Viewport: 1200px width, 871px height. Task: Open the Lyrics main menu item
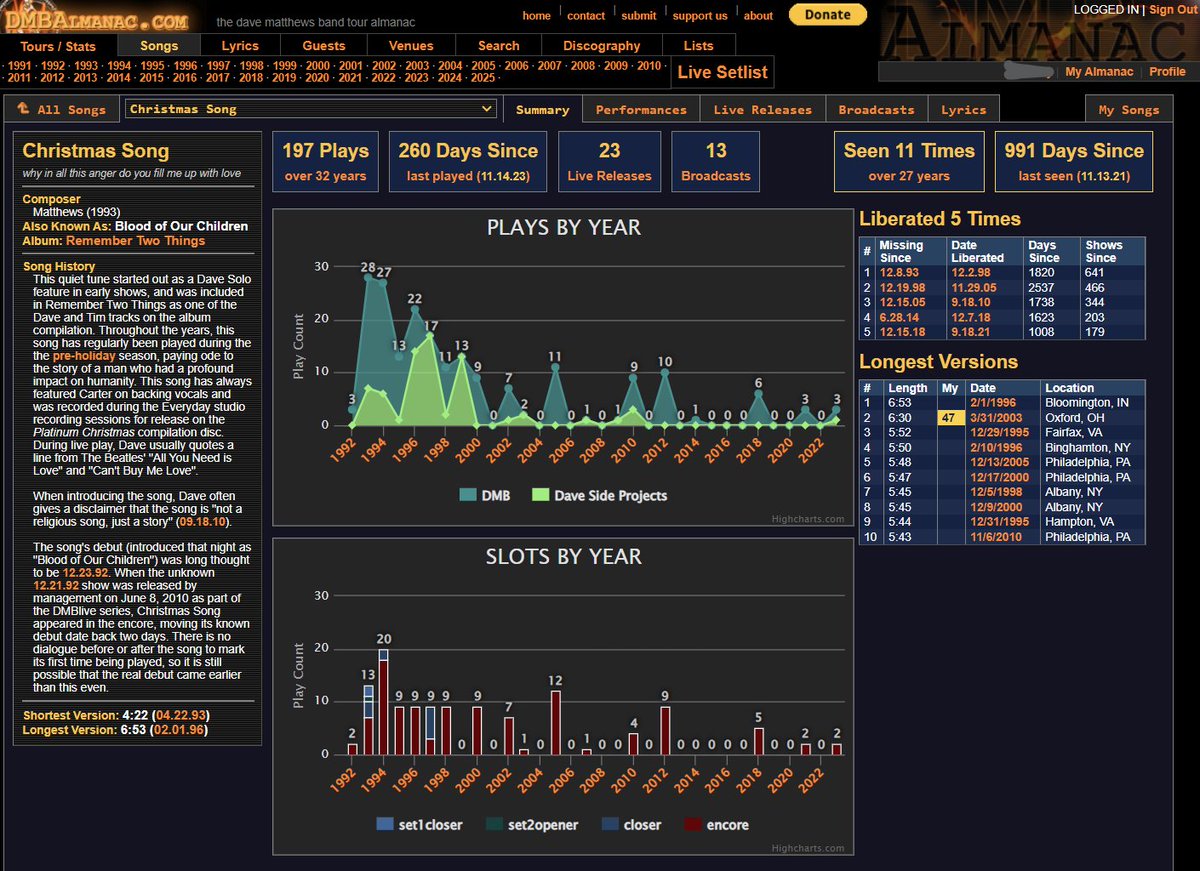(x=240, y=46)
